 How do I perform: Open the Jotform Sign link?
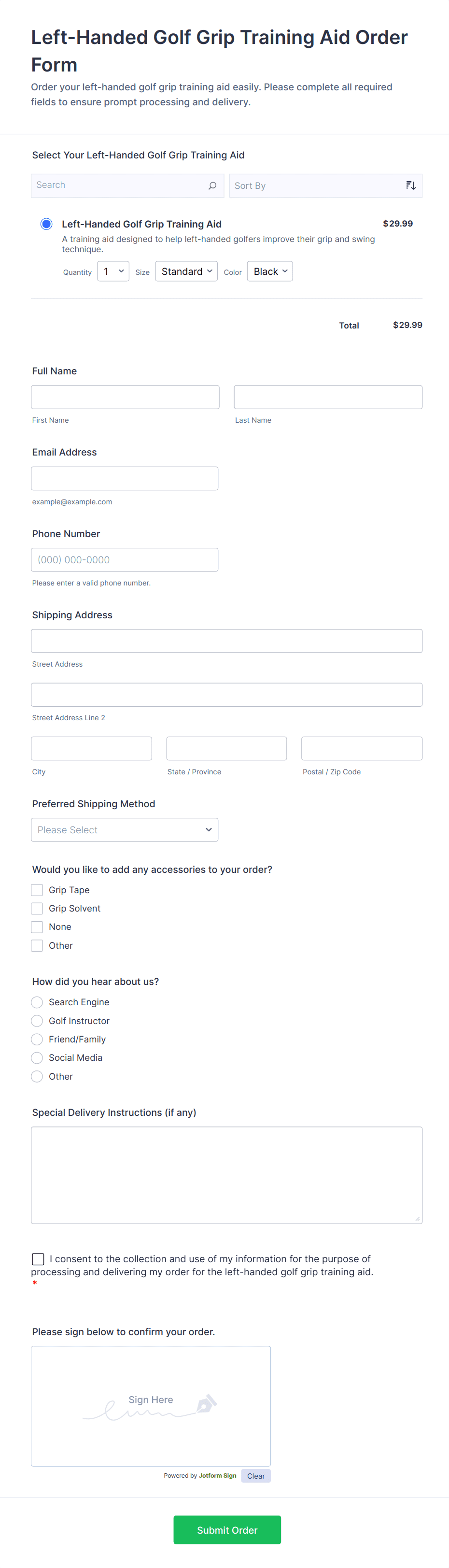click(x=217, y=1475)
